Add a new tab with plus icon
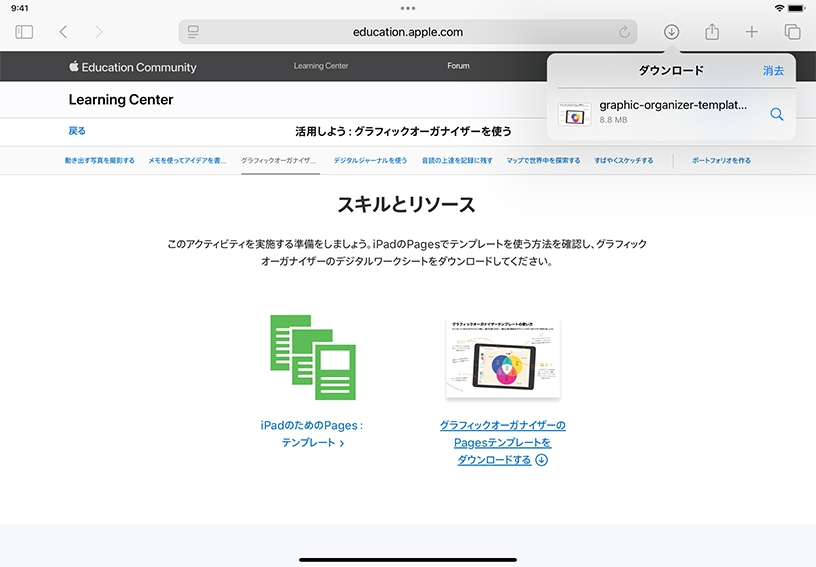The height and width of the screenshot is (567, 816). (x=752, y=32)
